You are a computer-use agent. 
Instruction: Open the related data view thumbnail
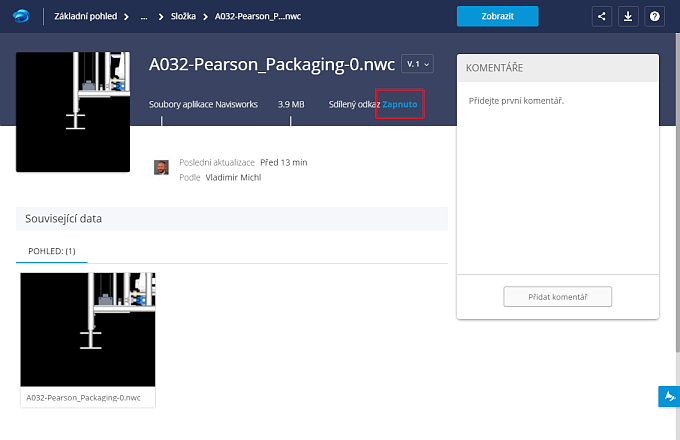pos(88,329)
